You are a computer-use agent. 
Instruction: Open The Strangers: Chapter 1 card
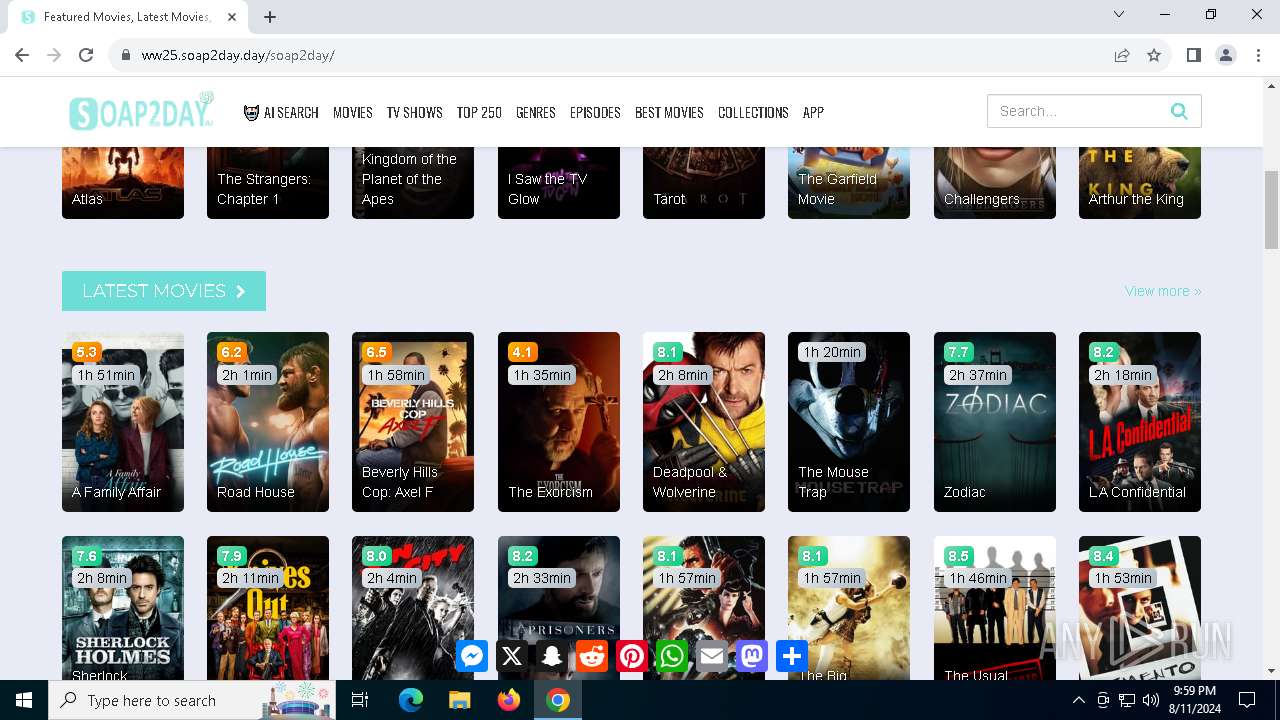[268, 183]
